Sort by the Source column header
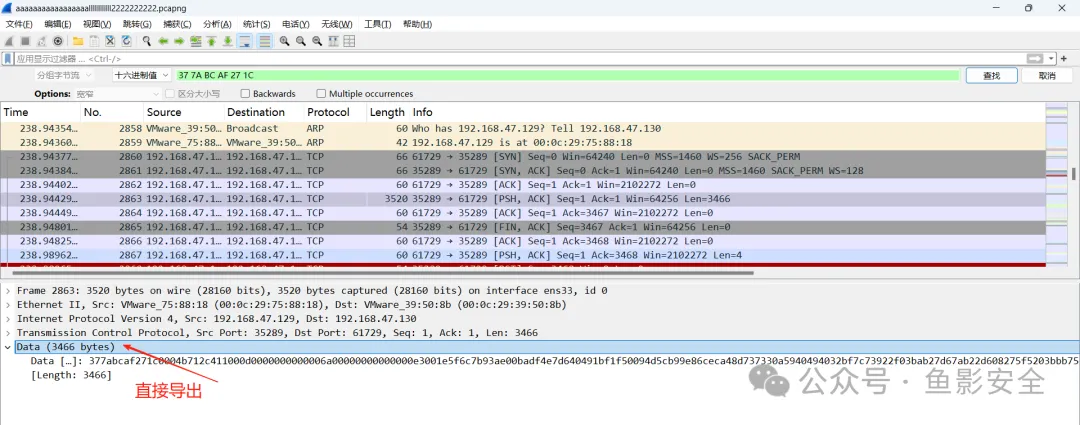The width and height of the screenshot is (1080, 425). (184, 112)
